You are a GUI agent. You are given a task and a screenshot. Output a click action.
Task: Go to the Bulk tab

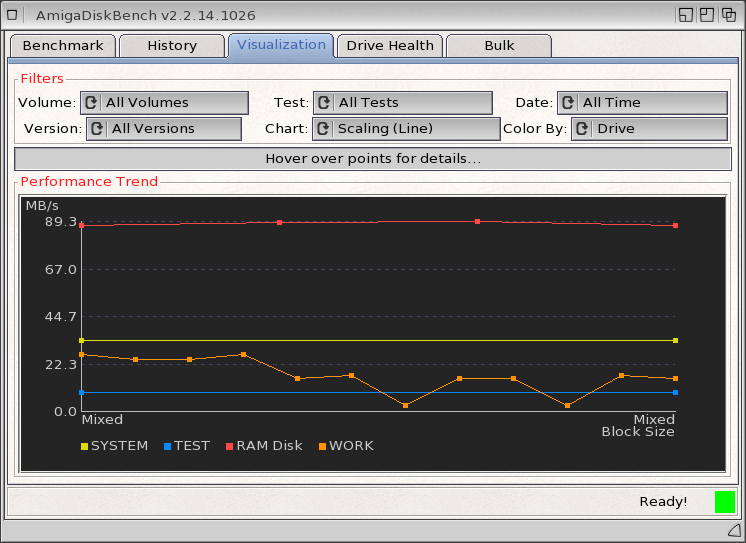click(499, 46)
